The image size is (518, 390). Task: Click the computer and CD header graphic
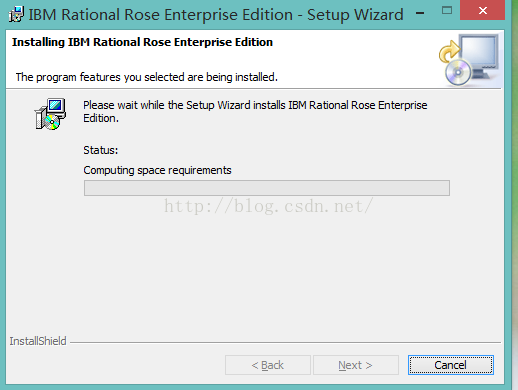click(x=469, y=60)
